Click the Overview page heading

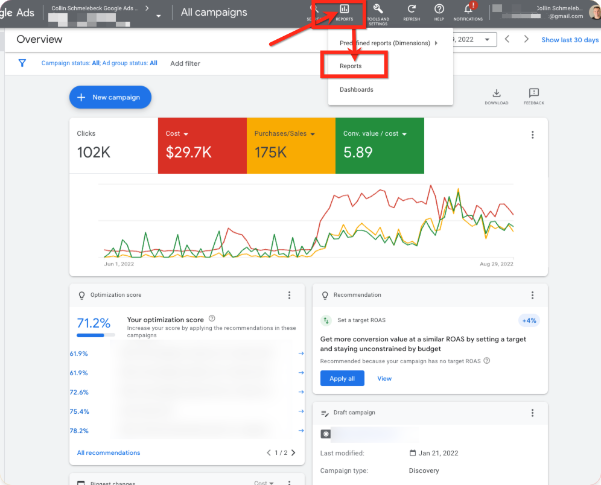click(x=39, y=39)
